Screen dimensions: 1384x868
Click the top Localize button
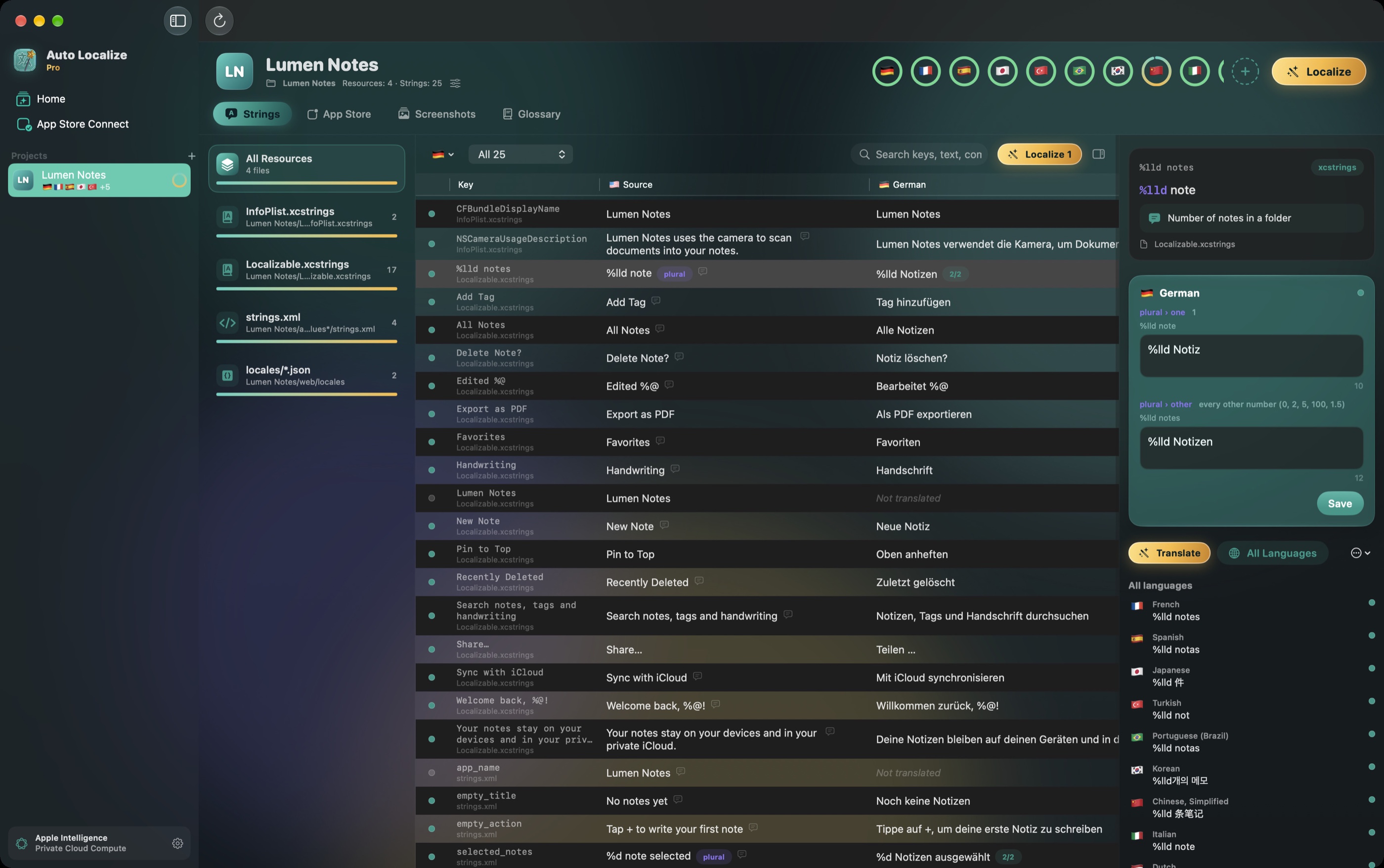(1319, 71)
